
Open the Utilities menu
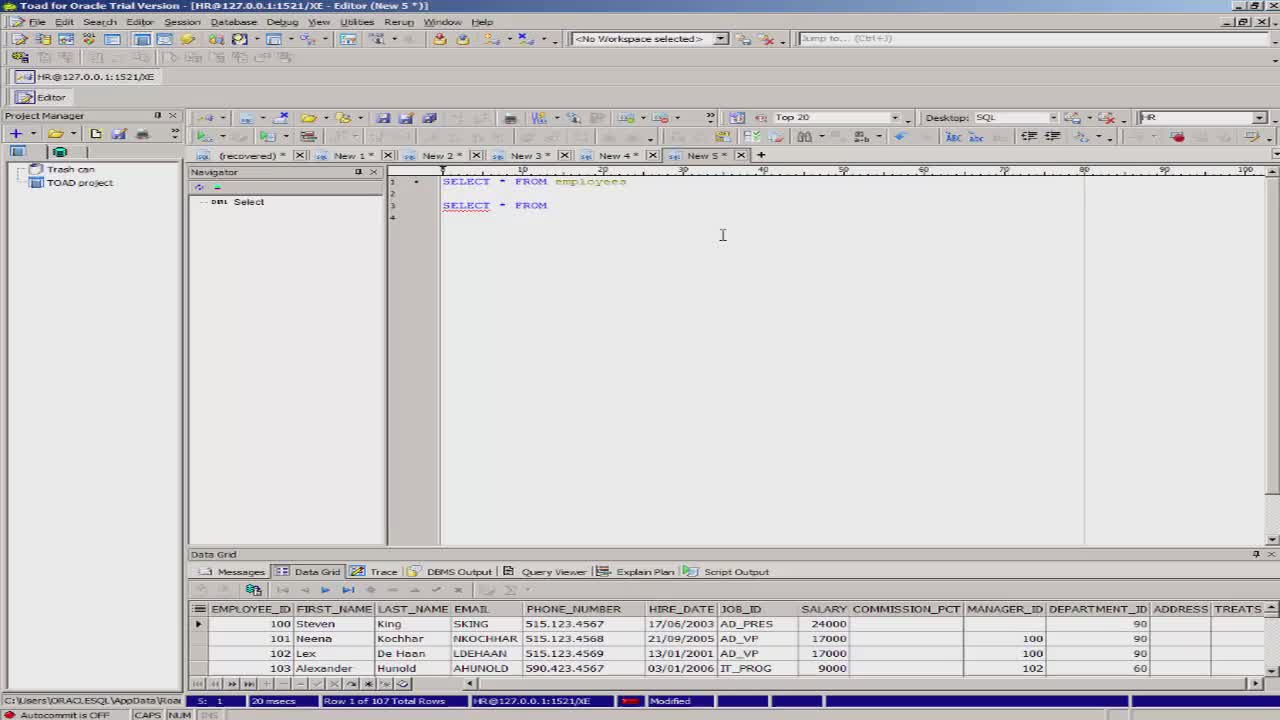[x=357, y=21]
